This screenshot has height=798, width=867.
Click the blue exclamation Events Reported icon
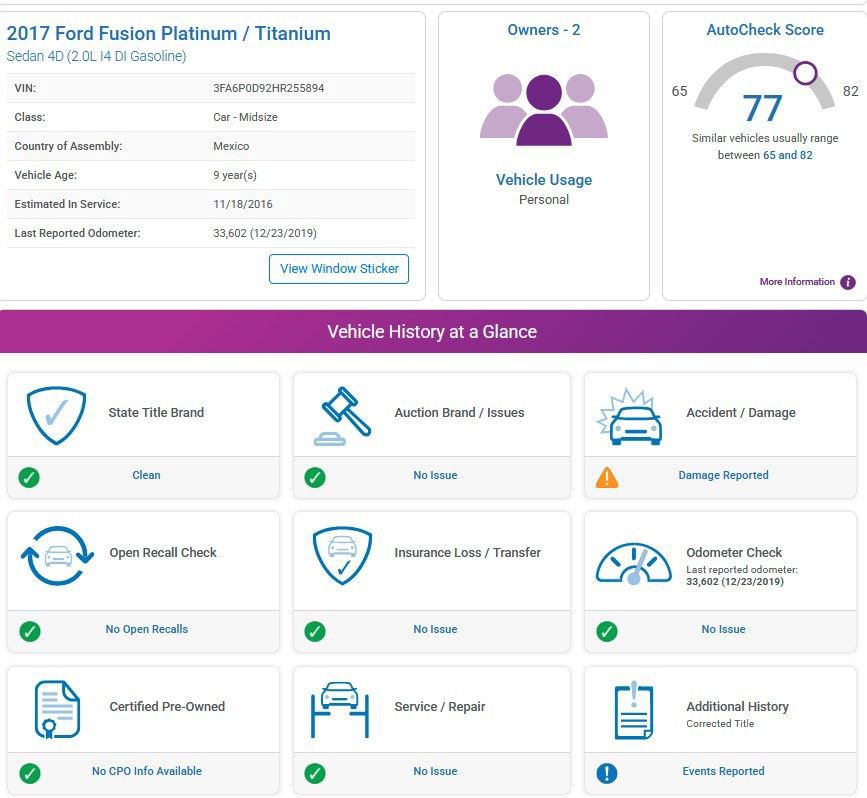point(607,773)
